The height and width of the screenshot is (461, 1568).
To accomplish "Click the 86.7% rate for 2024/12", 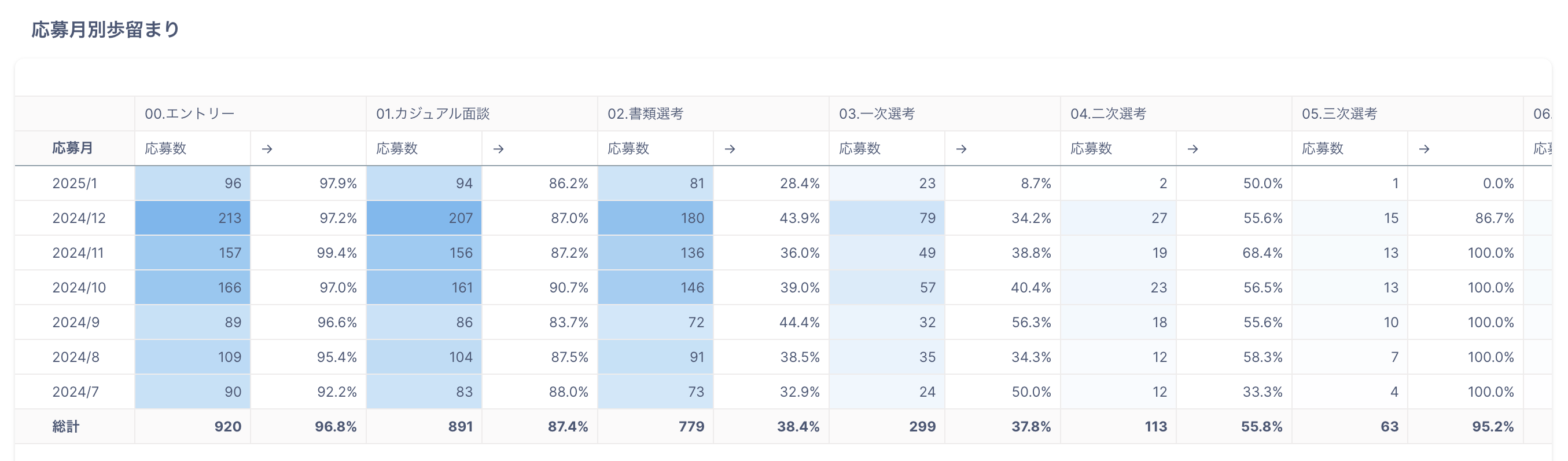I will pos(1494,218).
